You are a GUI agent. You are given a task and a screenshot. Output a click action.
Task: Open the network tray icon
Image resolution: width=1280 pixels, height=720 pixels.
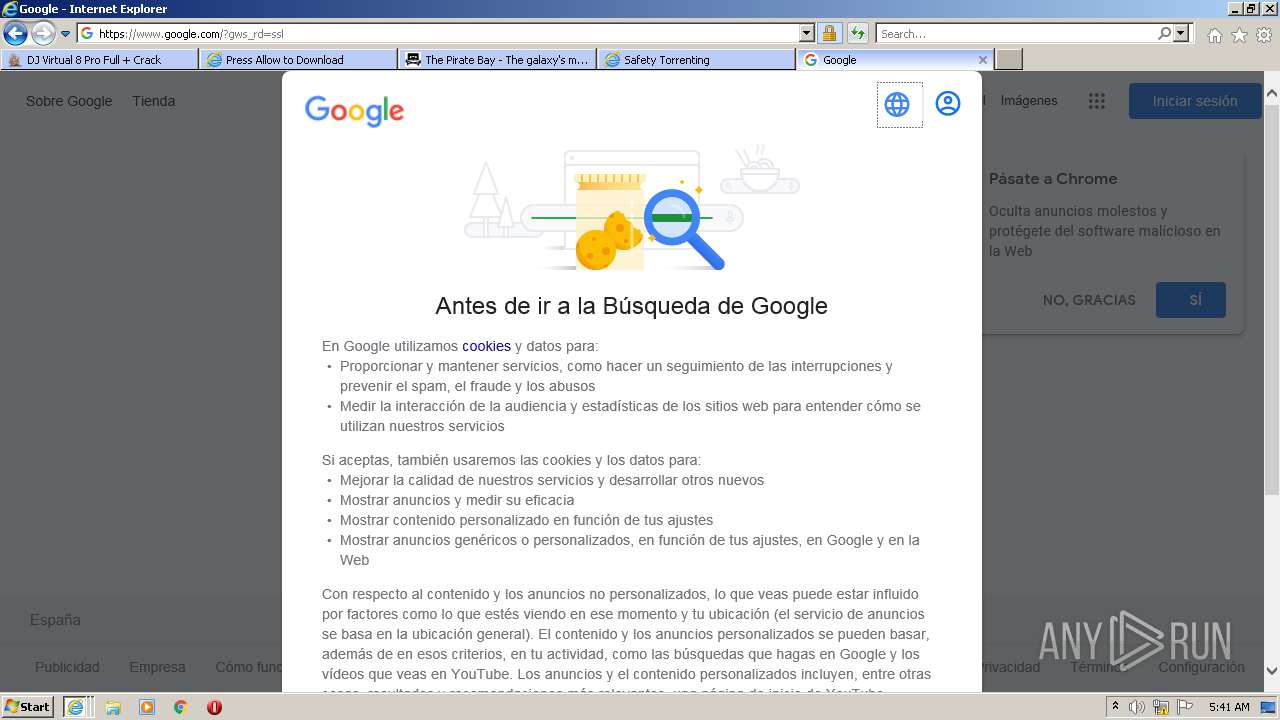[1160, 707]
